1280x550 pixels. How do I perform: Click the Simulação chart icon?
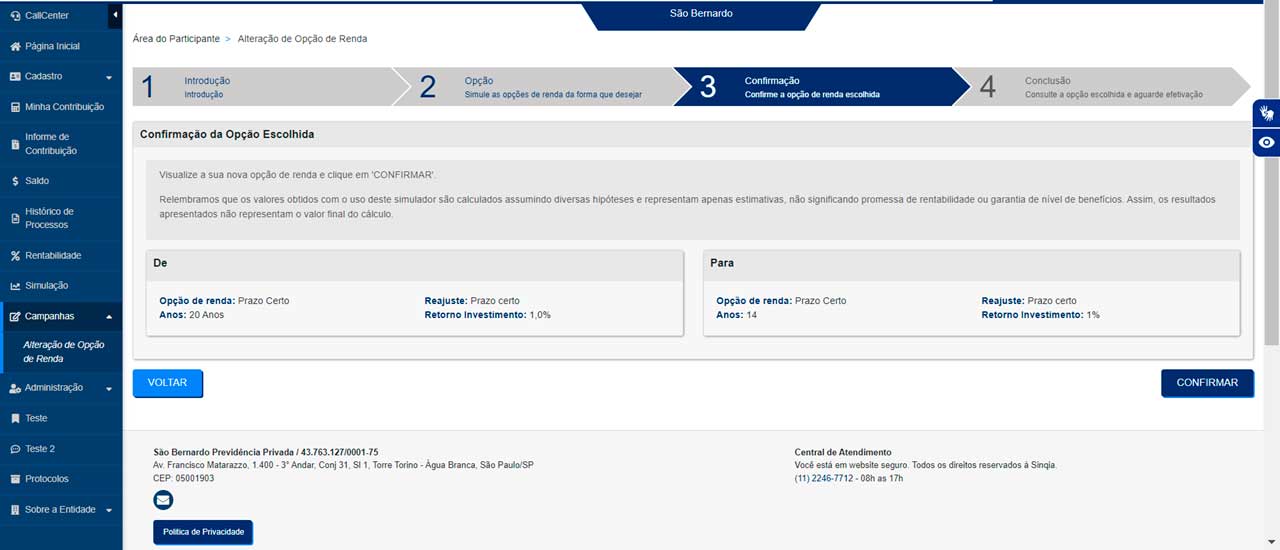15,286
